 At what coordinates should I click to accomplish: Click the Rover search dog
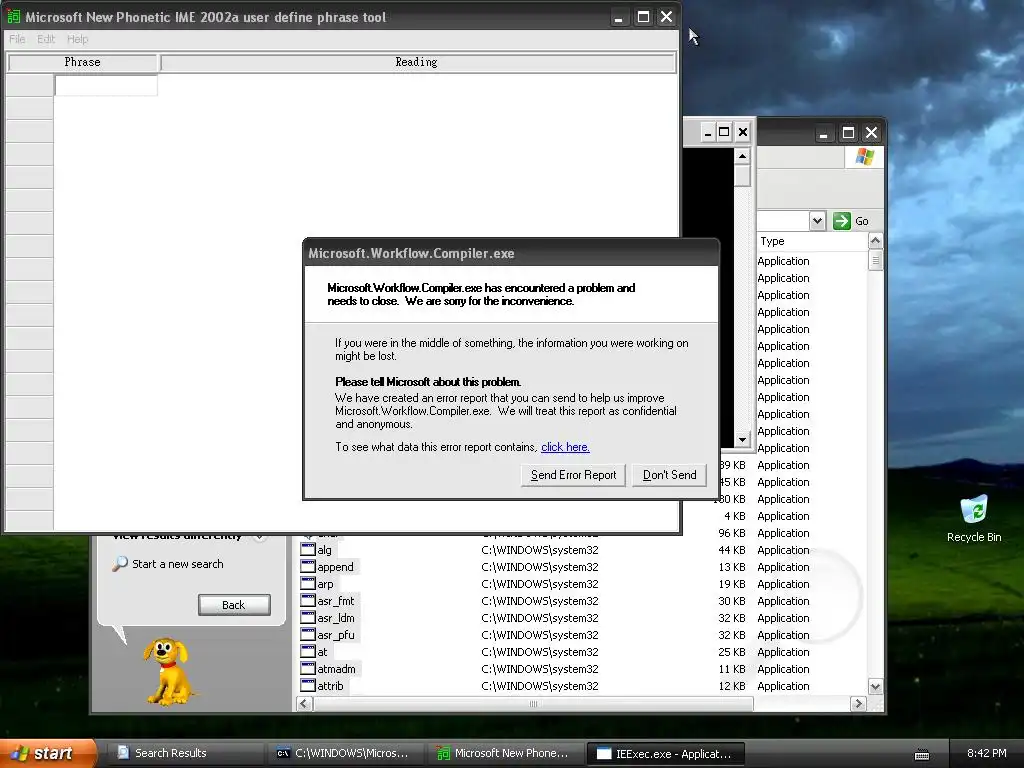coord(168,671)
